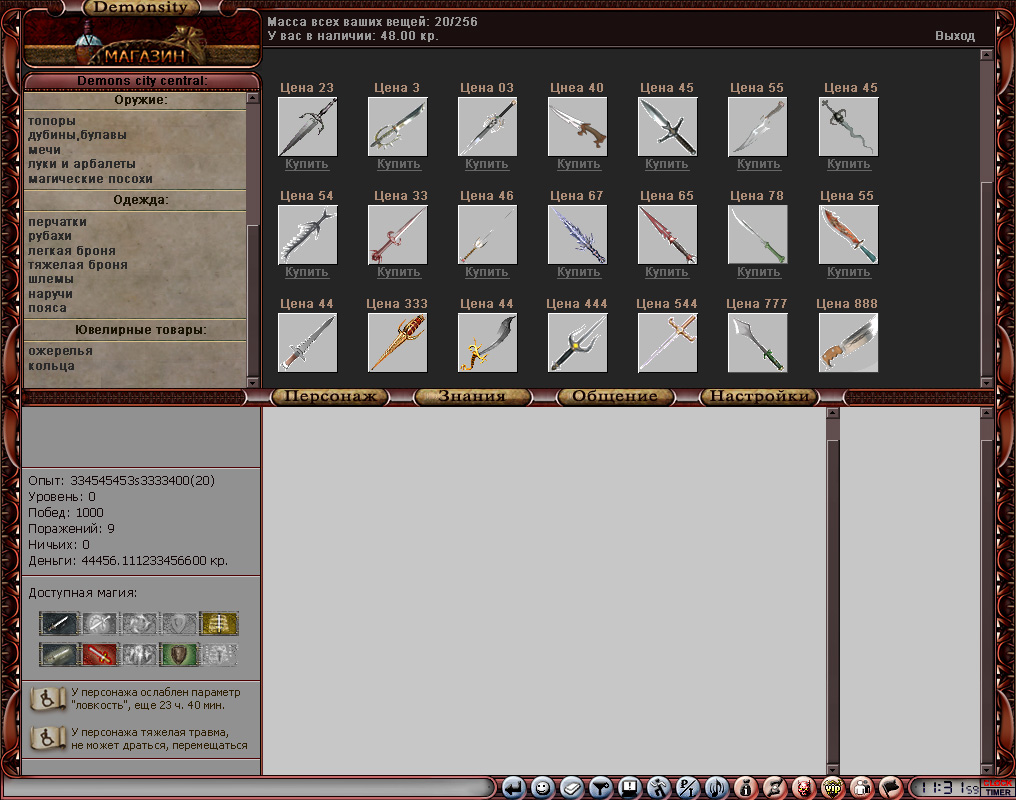Buy the weapon priced Цена 23
The width and height of the screenshot is (1016, 800).
click(x=306, y=164)
